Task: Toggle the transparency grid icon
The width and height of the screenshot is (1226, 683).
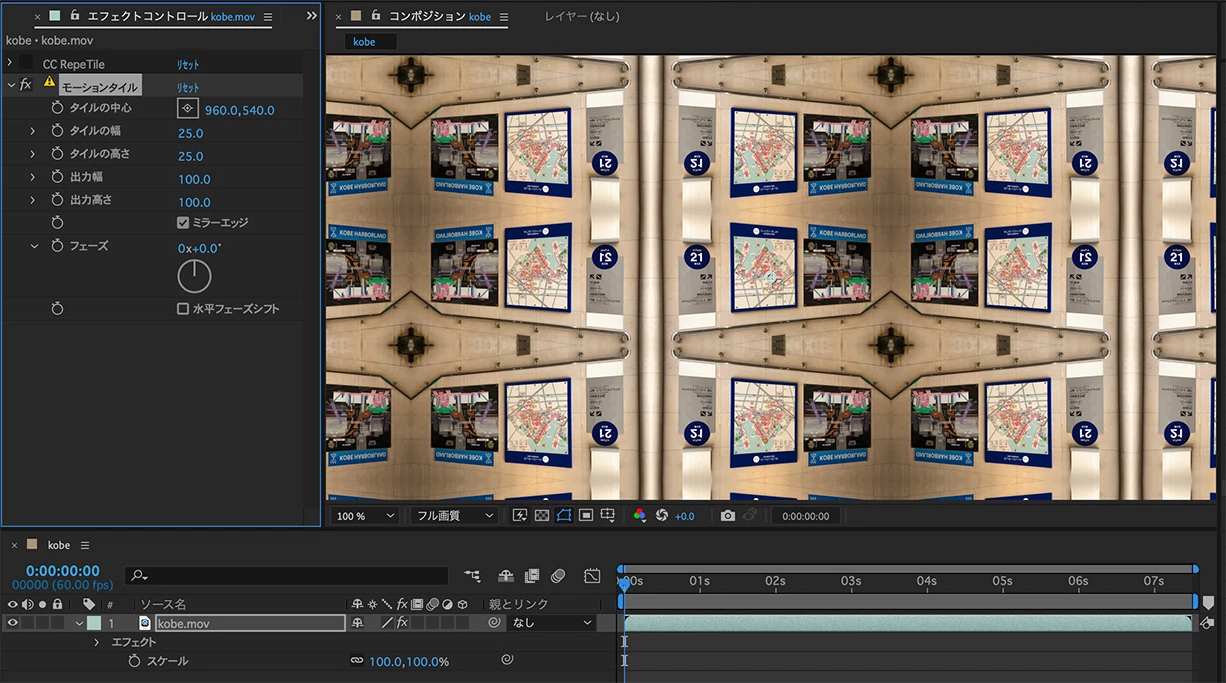Action: 541,516
